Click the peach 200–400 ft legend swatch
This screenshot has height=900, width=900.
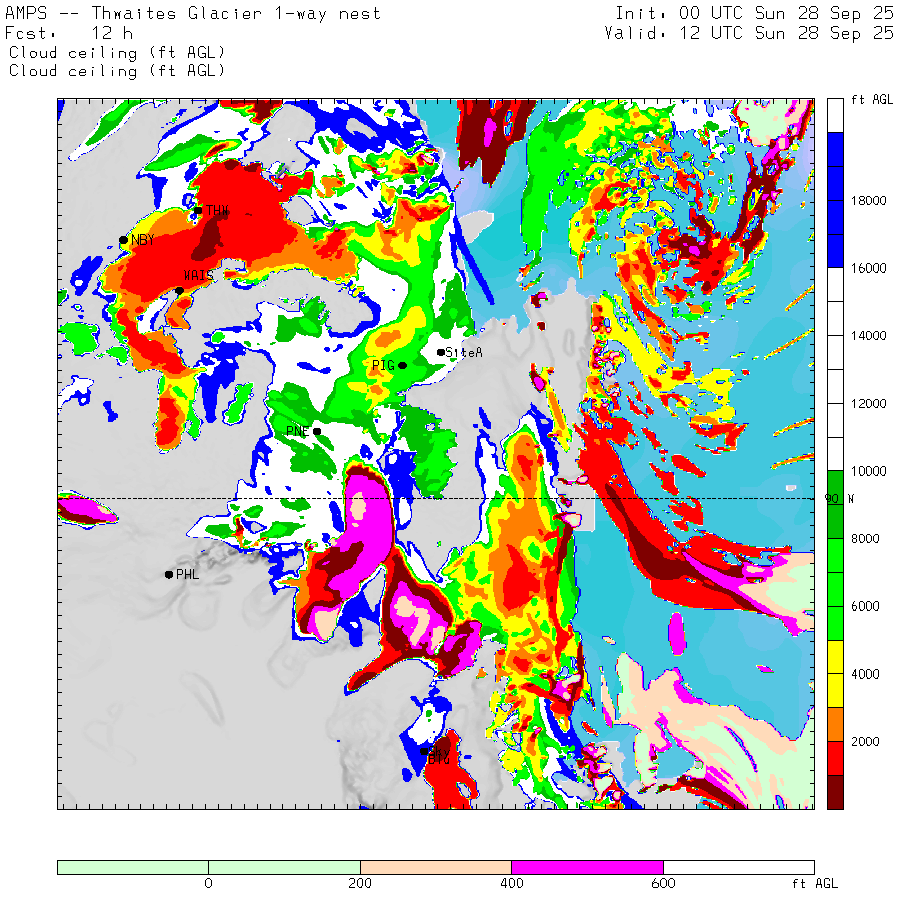[435, 867]
